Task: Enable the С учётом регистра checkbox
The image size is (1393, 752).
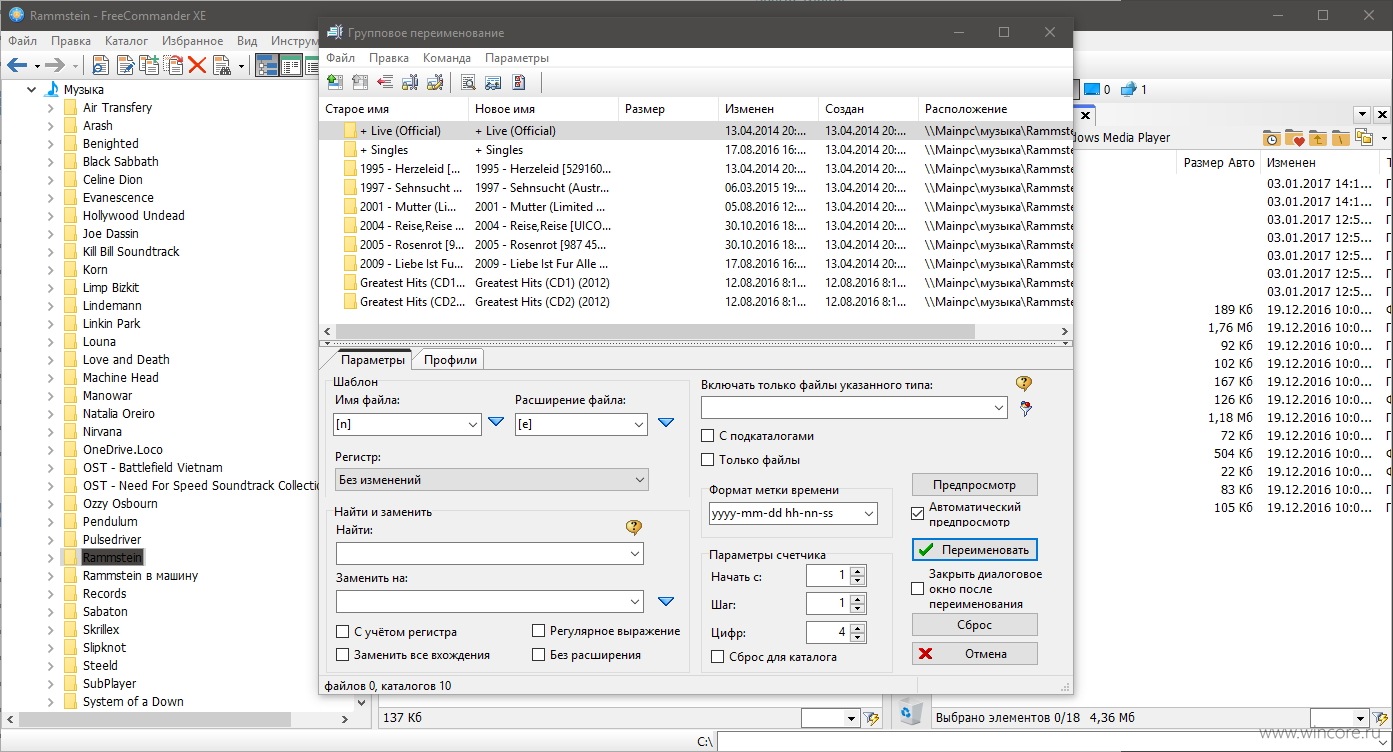Action: (x=343, y=632)
